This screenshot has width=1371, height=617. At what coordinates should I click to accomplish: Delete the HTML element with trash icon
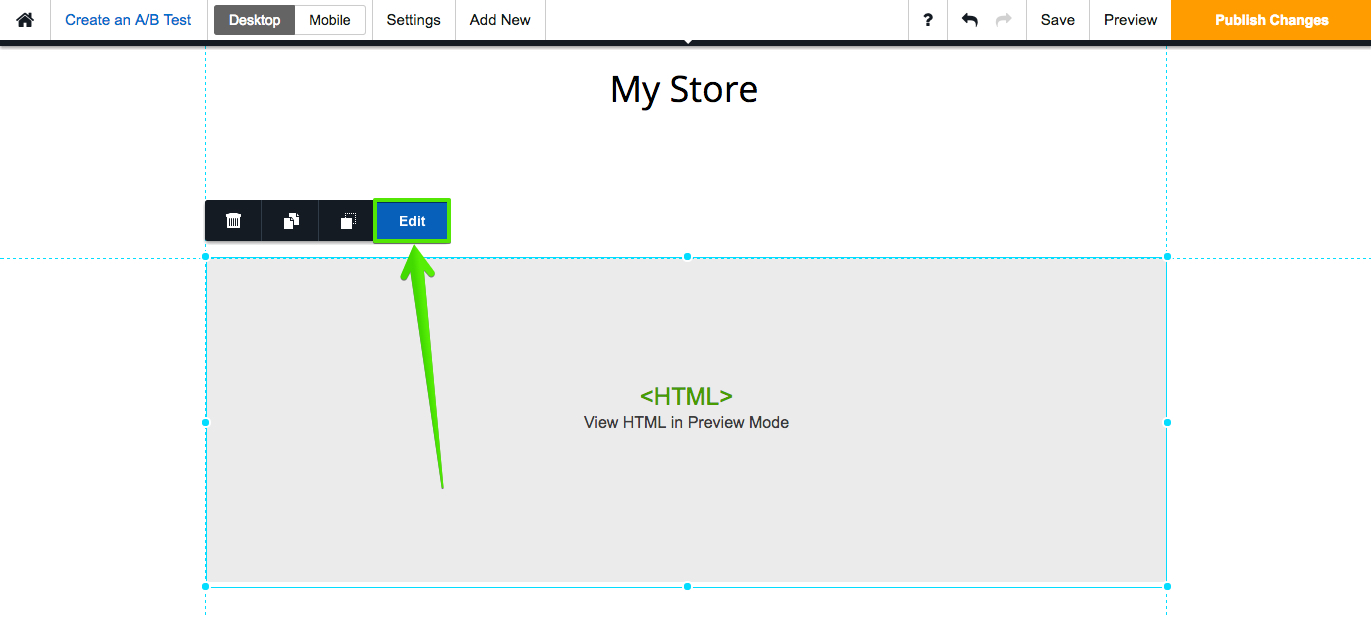click(233, 221)
